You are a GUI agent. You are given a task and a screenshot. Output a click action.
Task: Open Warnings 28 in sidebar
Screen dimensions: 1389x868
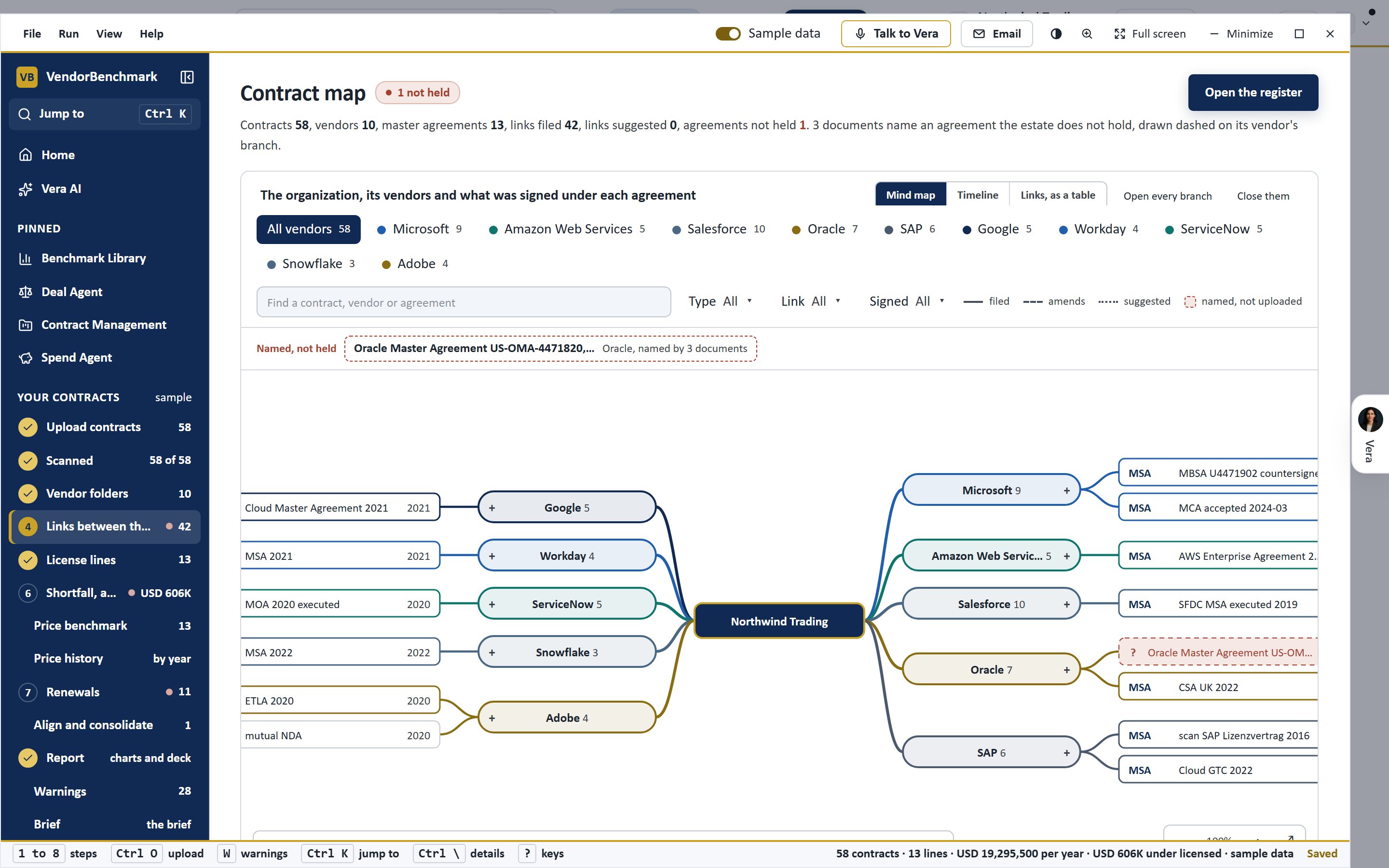pos(105,792)
